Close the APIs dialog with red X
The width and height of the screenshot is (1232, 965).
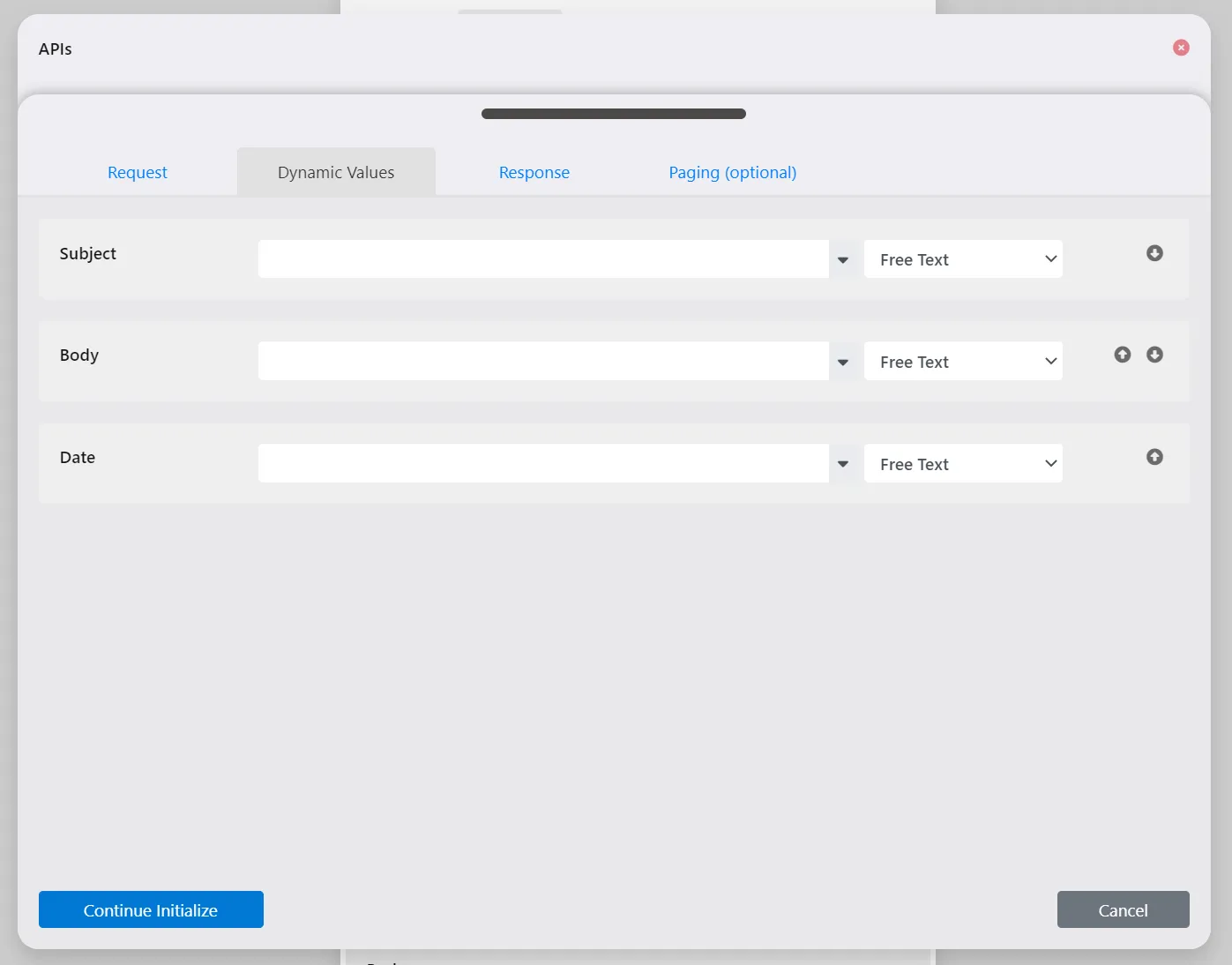click(1181, 48)
